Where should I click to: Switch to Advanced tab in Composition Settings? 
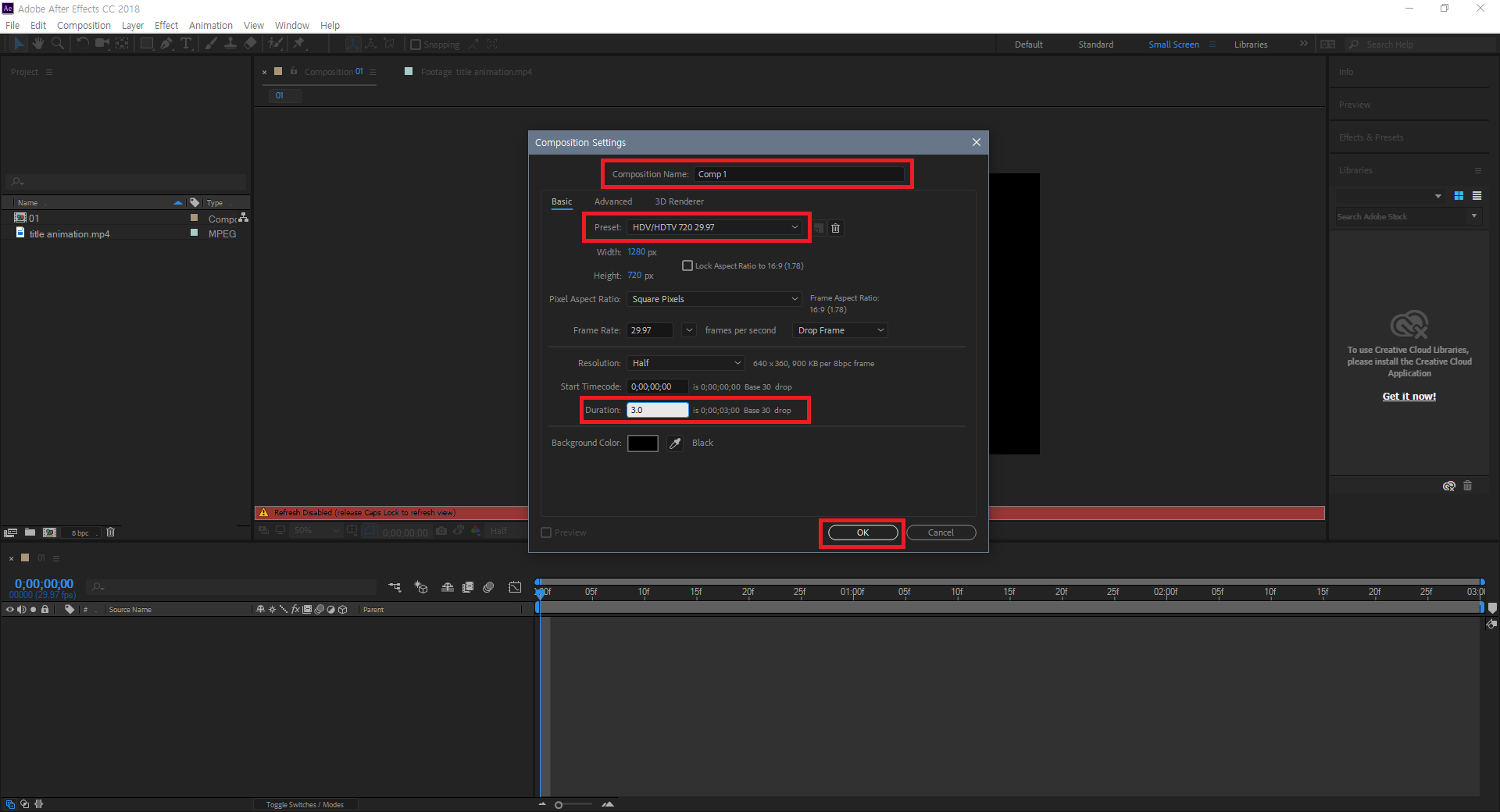coord(613,201)
